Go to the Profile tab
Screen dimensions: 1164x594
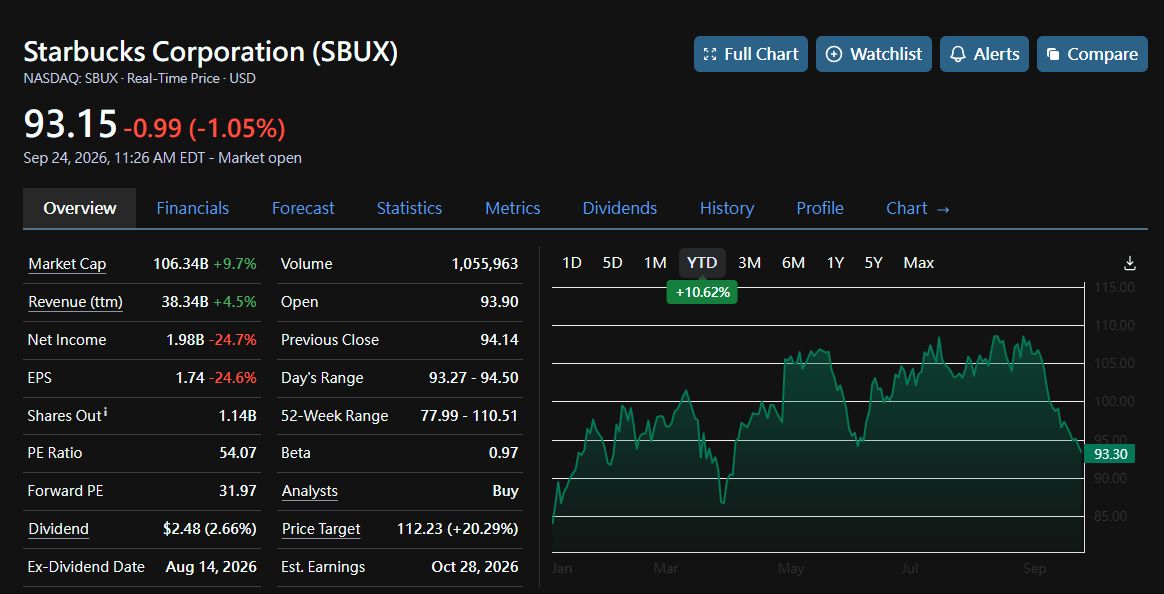820,208
